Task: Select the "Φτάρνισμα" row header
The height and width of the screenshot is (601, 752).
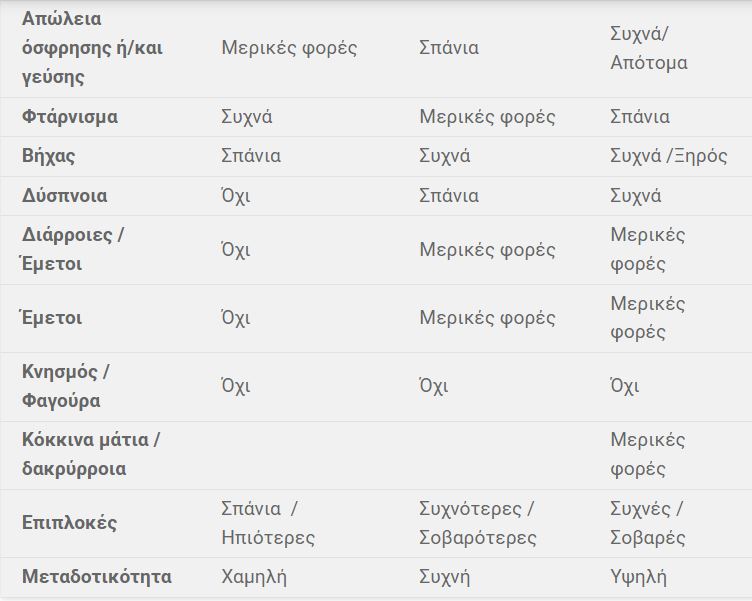Action: pos(70,117)
